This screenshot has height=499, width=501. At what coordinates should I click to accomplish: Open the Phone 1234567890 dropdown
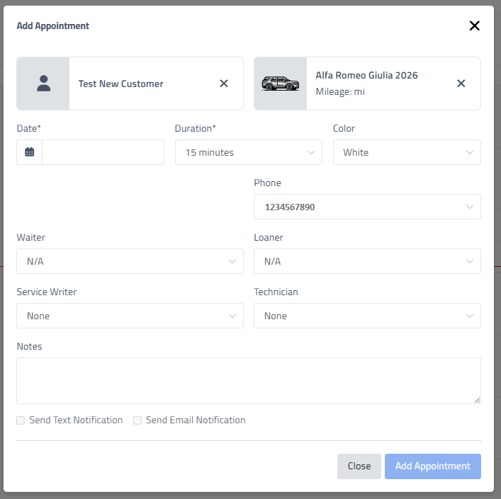coord(367,207)
